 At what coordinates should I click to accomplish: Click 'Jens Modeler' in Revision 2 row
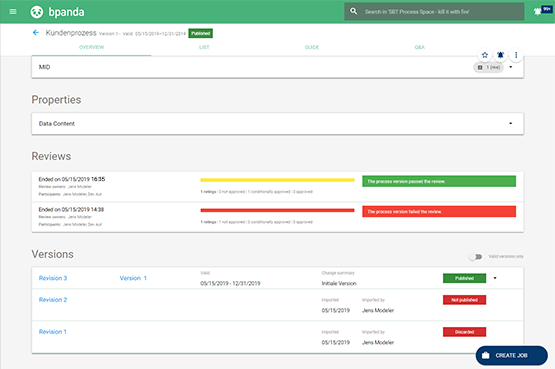[378, 310]
